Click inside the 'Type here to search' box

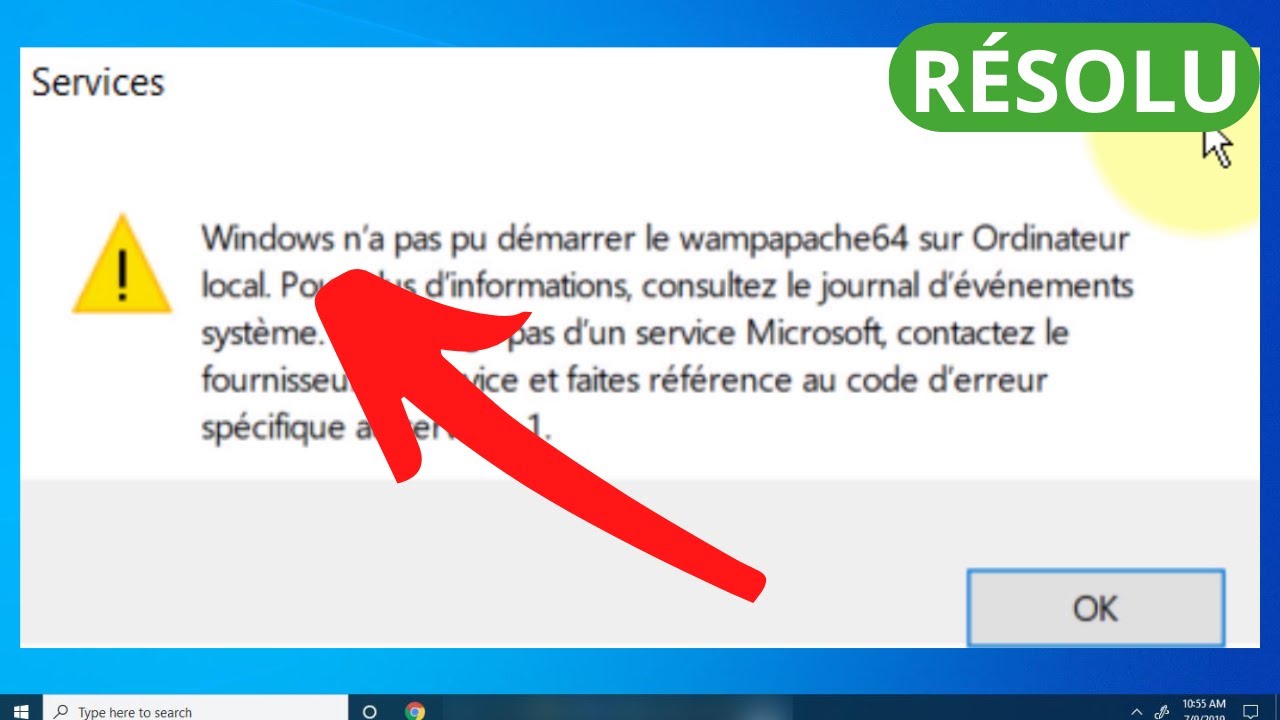click(193, 711)
